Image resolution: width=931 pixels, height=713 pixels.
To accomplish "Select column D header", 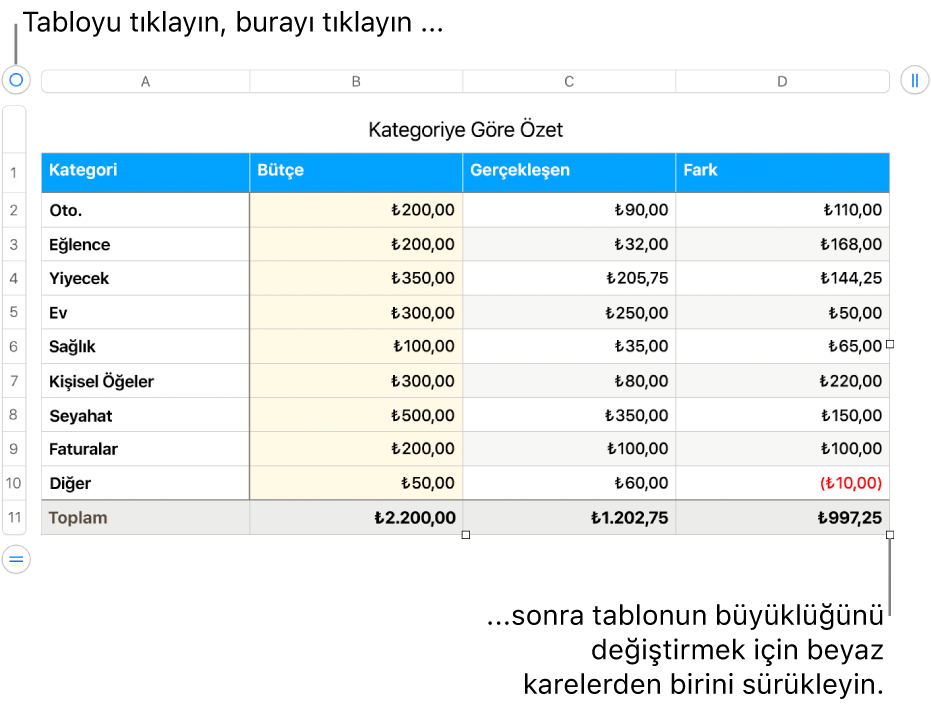I will (x=783, y=81).
